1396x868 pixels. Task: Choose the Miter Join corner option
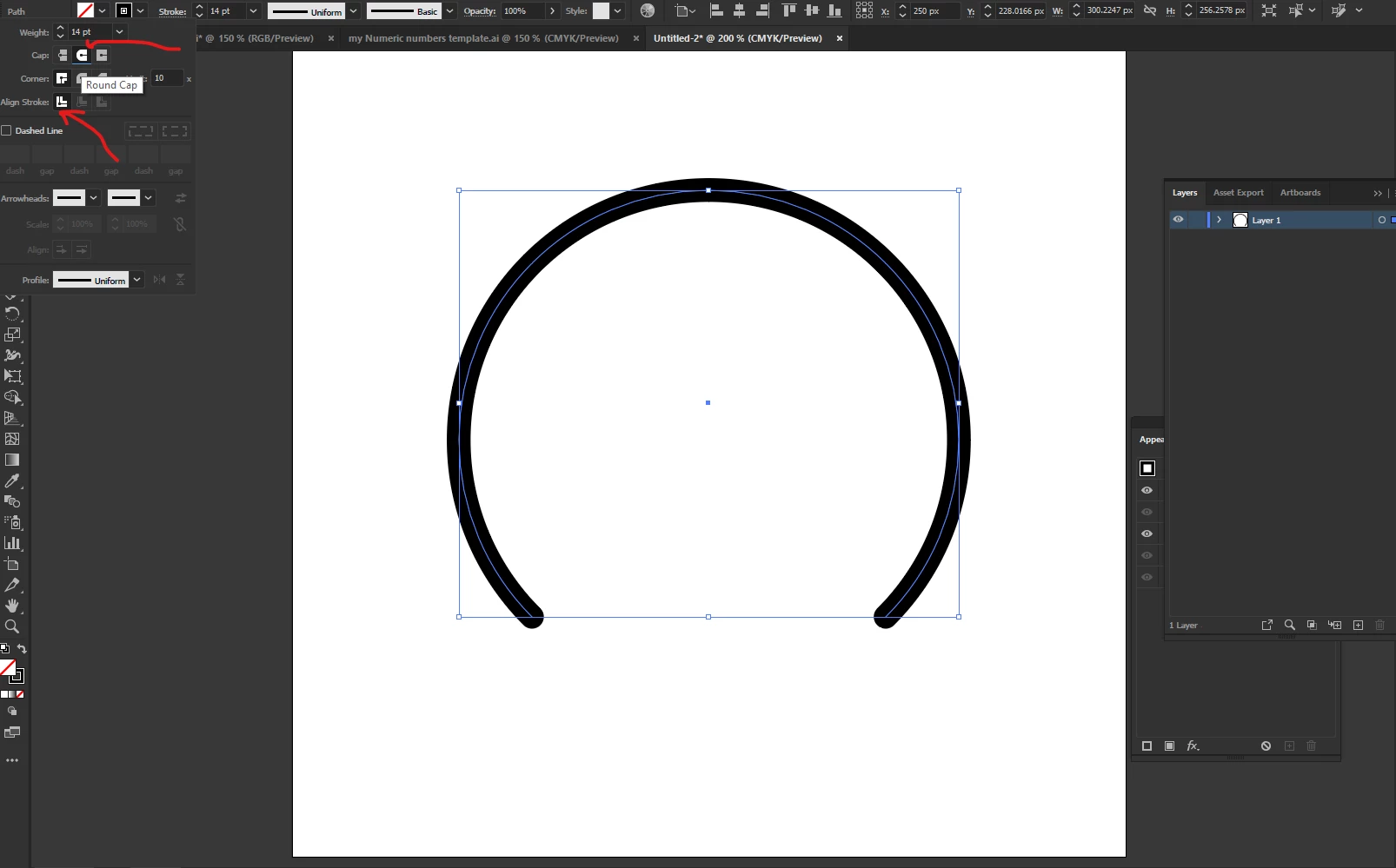62,78
